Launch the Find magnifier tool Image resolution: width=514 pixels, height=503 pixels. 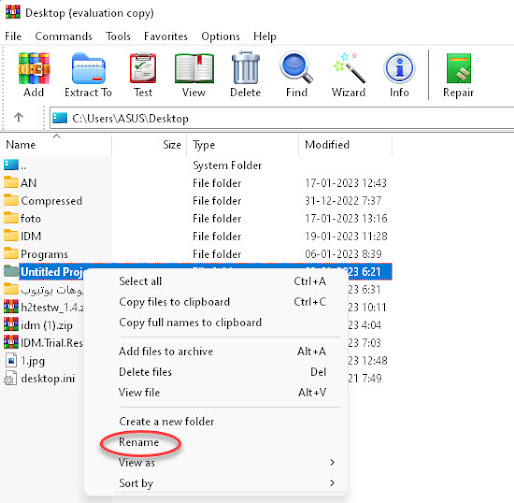296,68
